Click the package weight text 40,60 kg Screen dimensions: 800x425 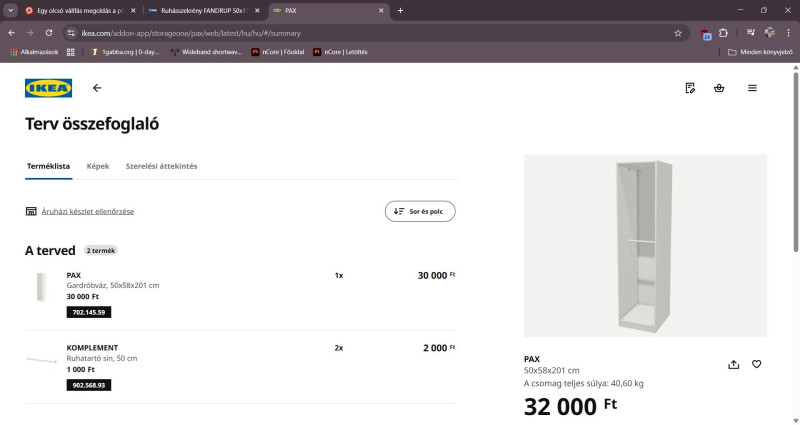pos(584,383)
